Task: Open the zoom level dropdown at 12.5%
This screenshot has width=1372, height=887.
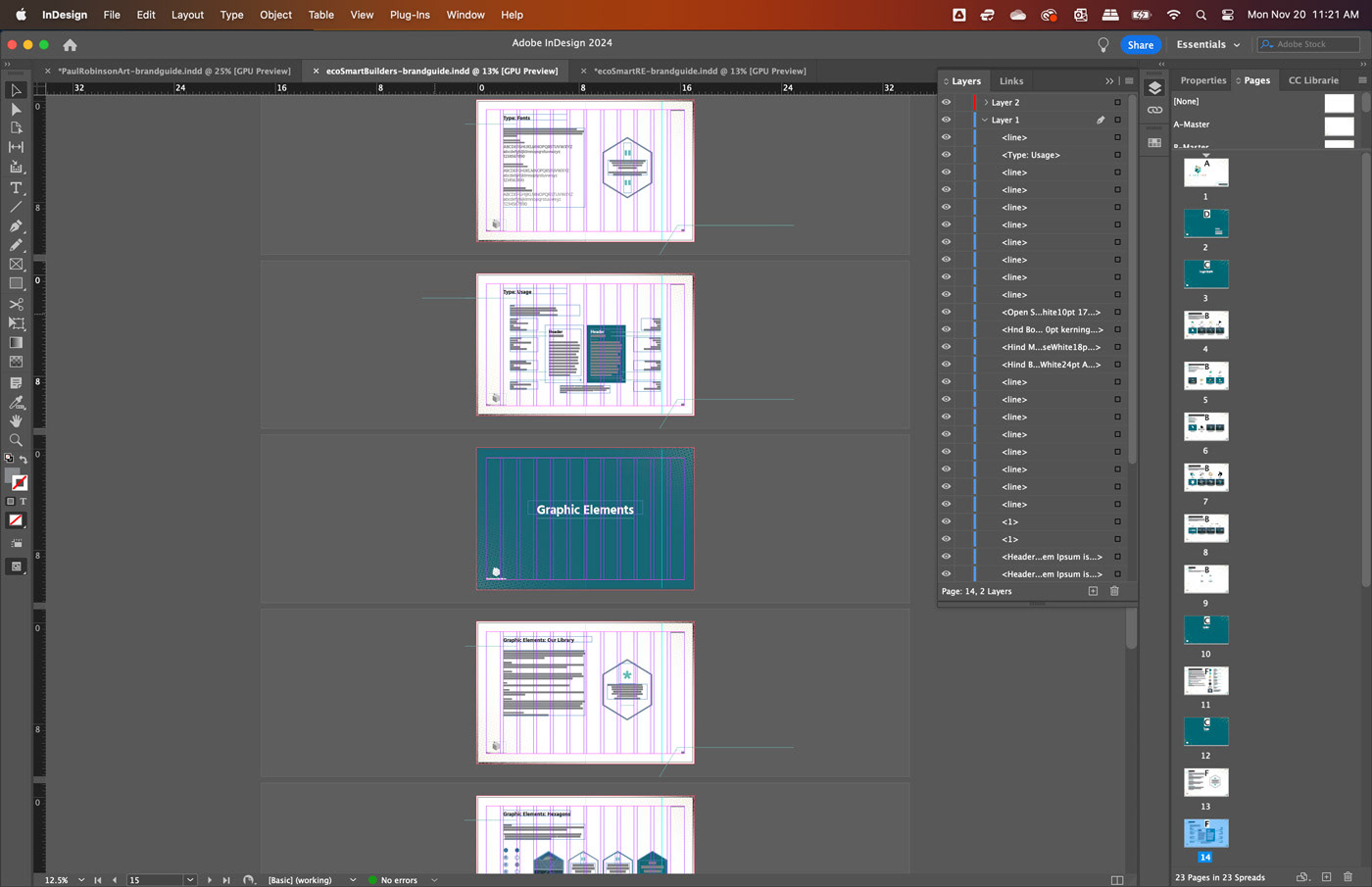Action: tap(81, 880)
